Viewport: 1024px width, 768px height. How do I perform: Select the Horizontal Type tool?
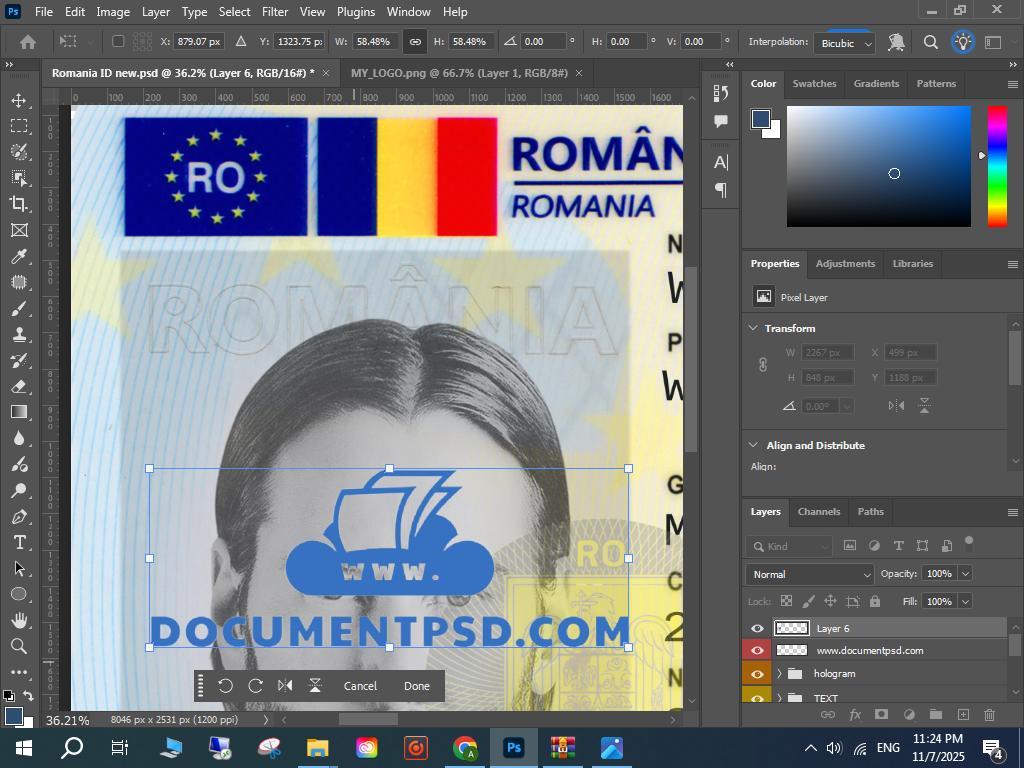18,542
